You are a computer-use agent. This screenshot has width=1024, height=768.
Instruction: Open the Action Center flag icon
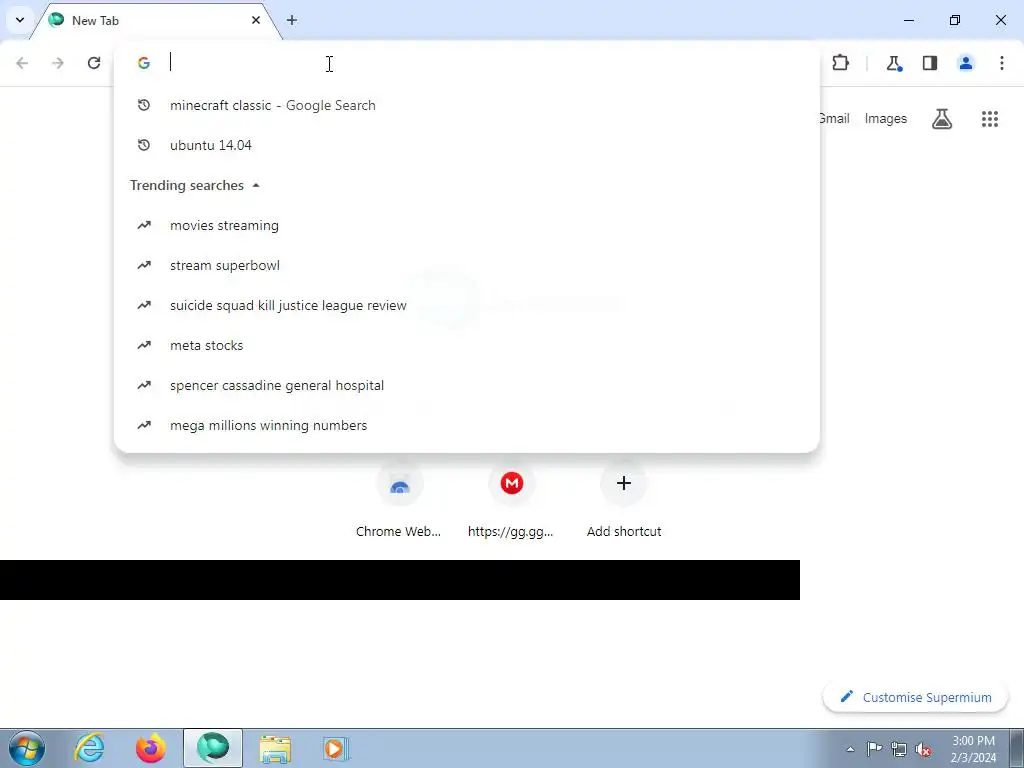tap(874, 749)
